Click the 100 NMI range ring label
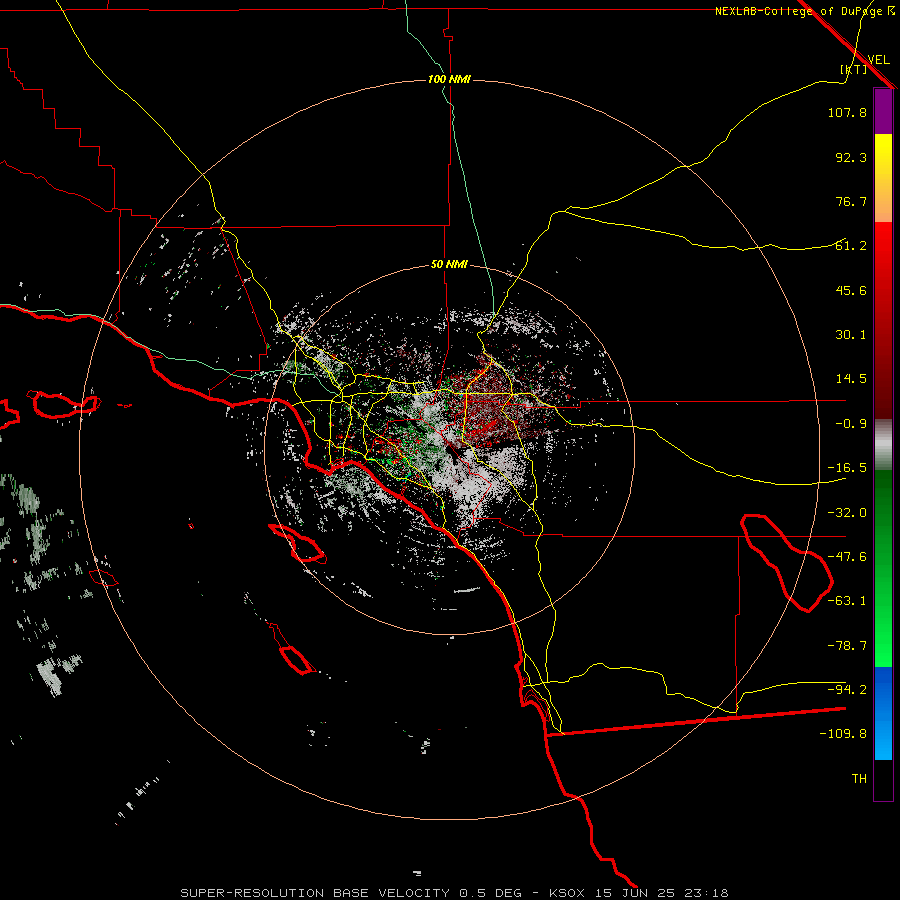This screenshot has height=900, width=900. pyautogui.click(x=449, y=79)
